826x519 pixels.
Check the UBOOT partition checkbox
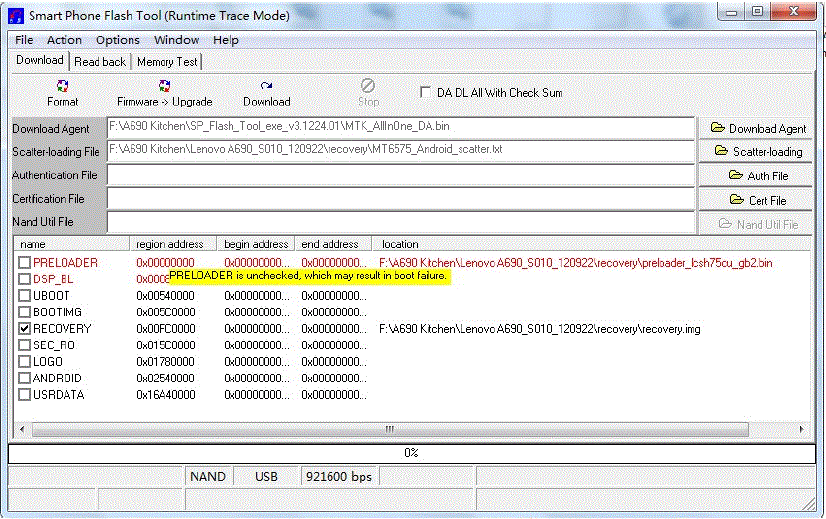click(x=24, y=296)
